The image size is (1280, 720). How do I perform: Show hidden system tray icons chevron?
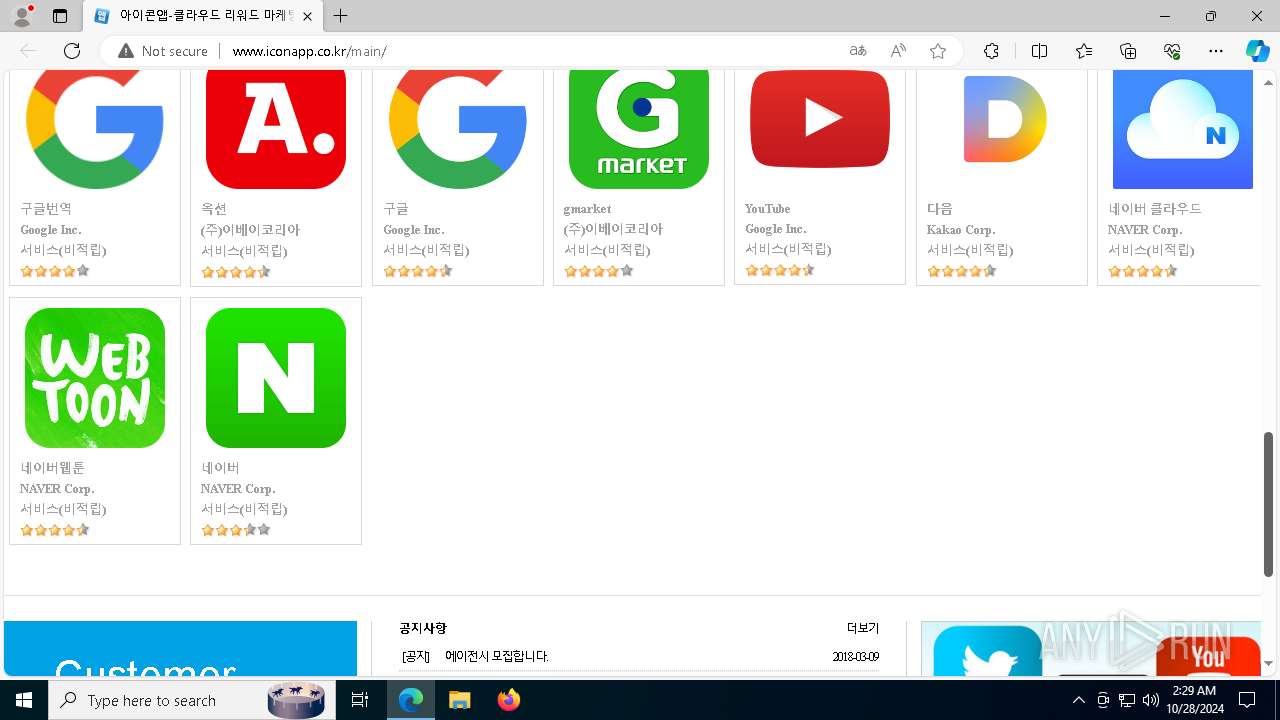1078,700
